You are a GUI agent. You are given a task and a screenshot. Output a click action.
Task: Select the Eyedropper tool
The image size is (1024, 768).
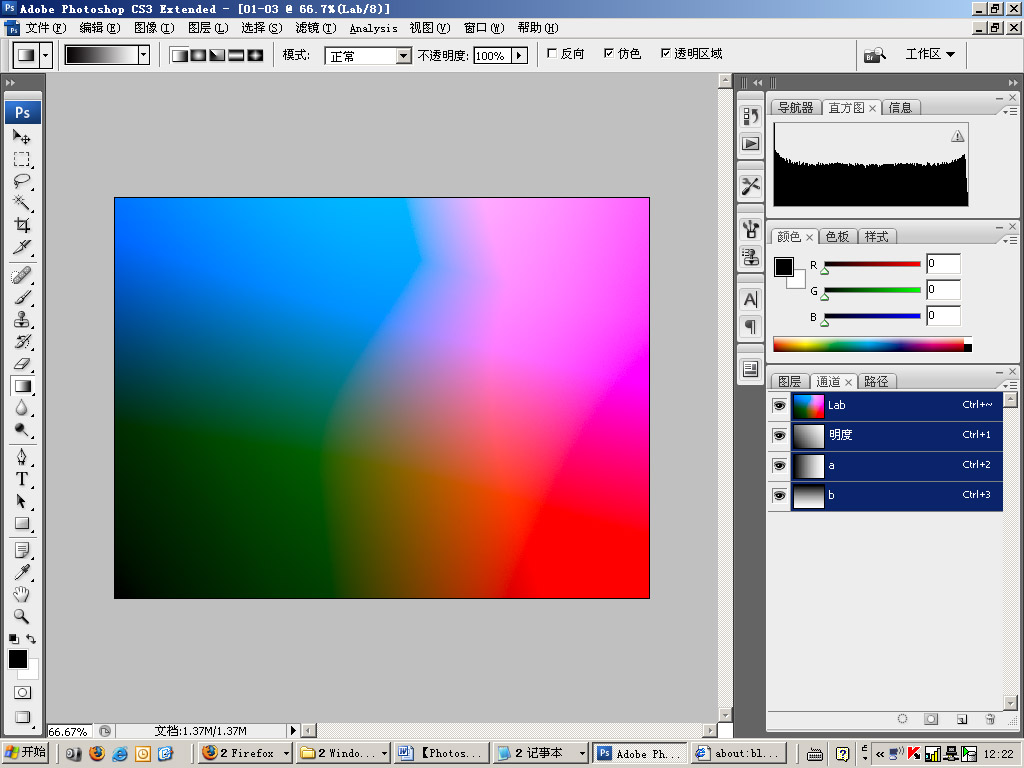[x=22, y=573]
